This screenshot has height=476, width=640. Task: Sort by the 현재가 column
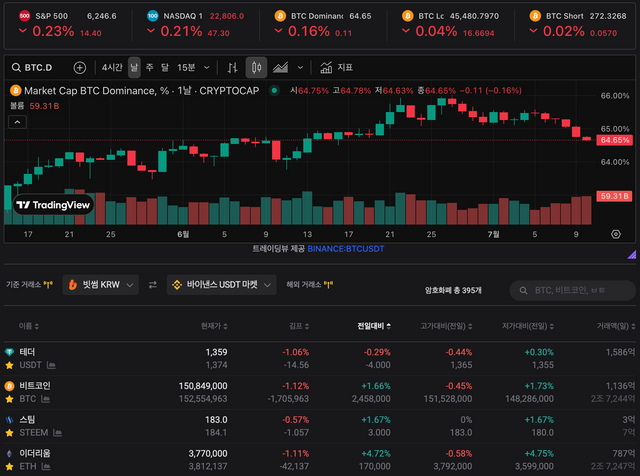pyautogui.click(x=214, y=326)
